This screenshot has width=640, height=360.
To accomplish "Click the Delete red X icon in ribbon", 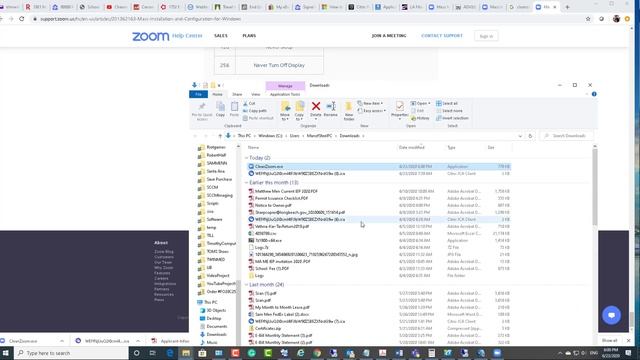I will pyautogui.click(x=316, y=107).
